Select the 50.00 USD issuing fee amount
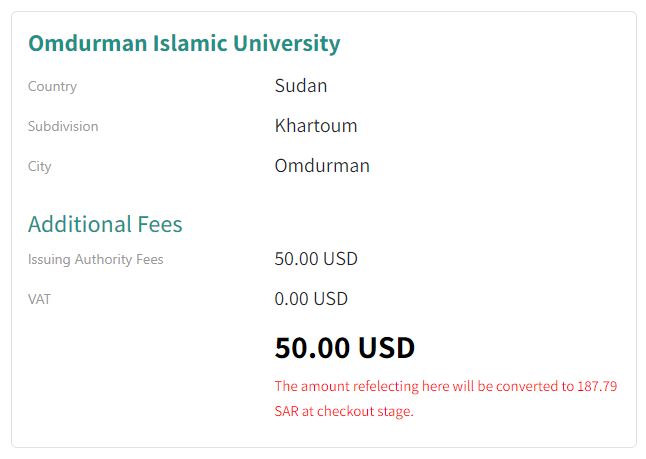The height and width of the screenshot is (459, 646). 316,259
